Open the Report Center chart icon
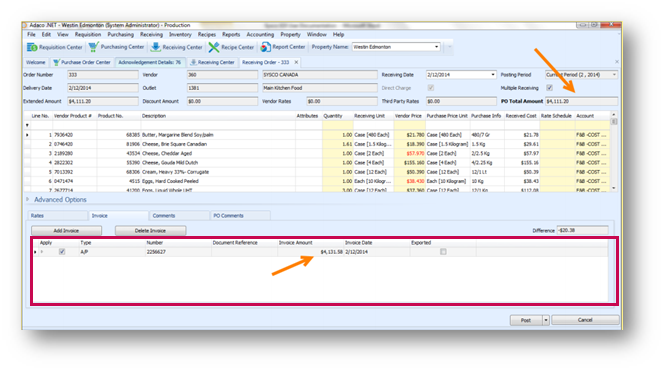 click(x=265, y=47)
